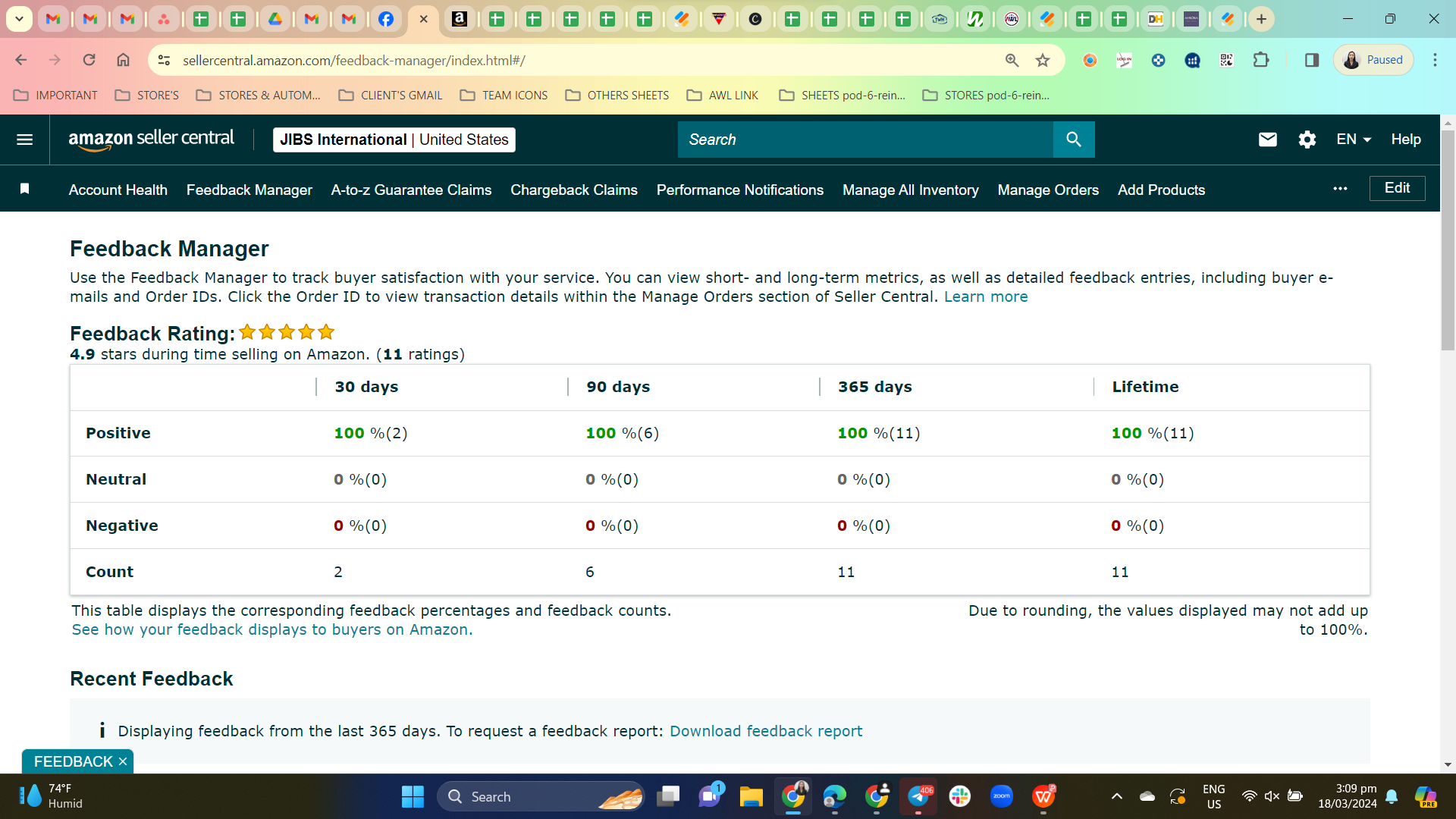Show hidden system tray icons

pos(1116,796)
